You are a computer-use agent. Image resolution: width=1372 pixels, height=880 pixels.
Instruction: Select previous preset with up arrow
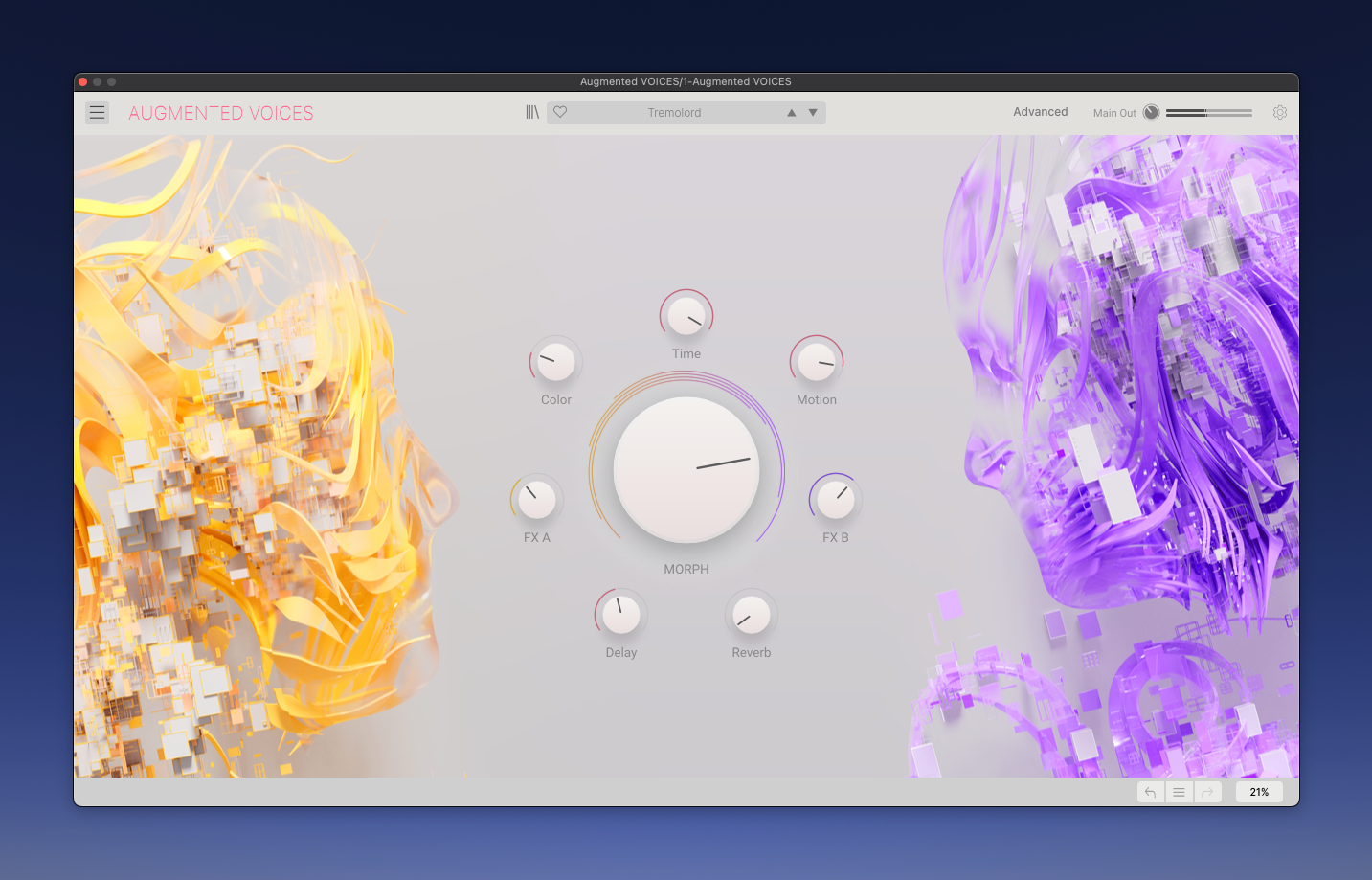pyautogui.click(x=792, y=113)
